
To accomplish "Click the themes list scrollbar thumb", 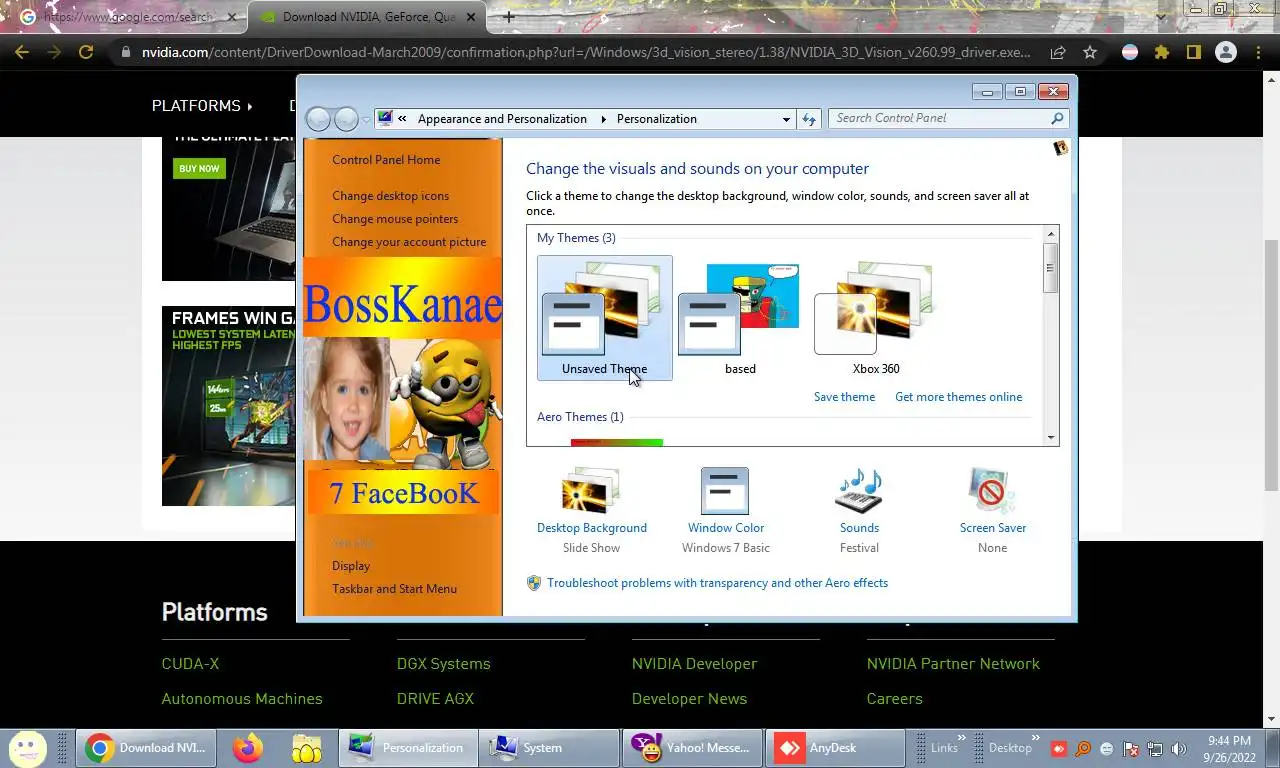I will (x=1050, y=267).
